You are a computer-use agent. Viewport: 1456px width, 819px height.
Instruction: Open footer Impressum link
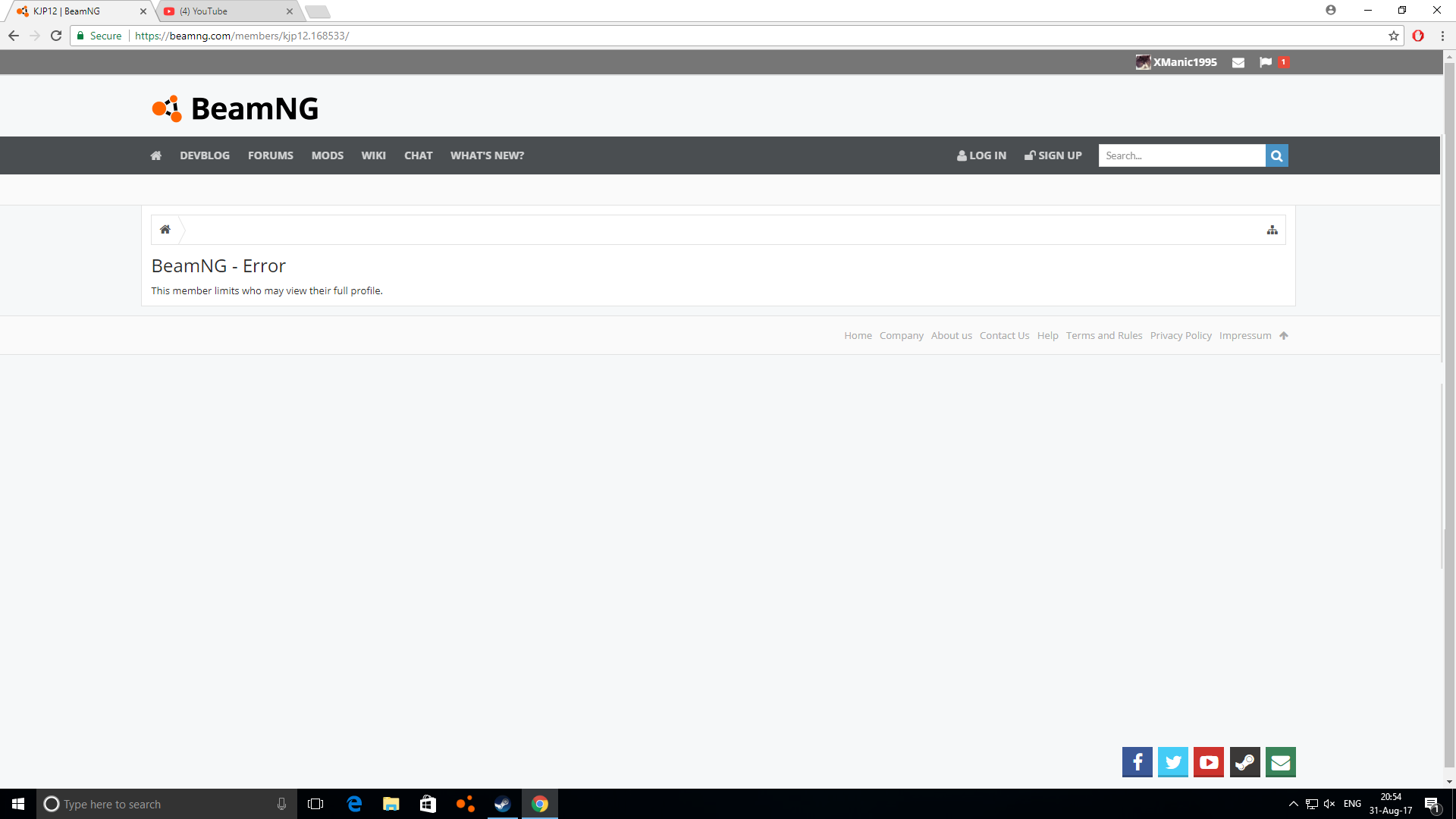pos(1245,336)
